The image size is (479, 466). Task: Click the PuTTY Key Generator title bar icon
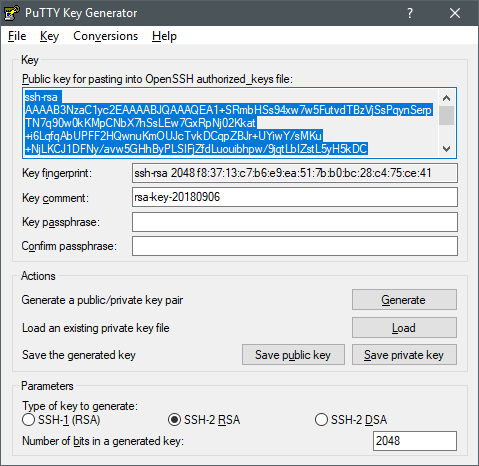click(12, 13)
